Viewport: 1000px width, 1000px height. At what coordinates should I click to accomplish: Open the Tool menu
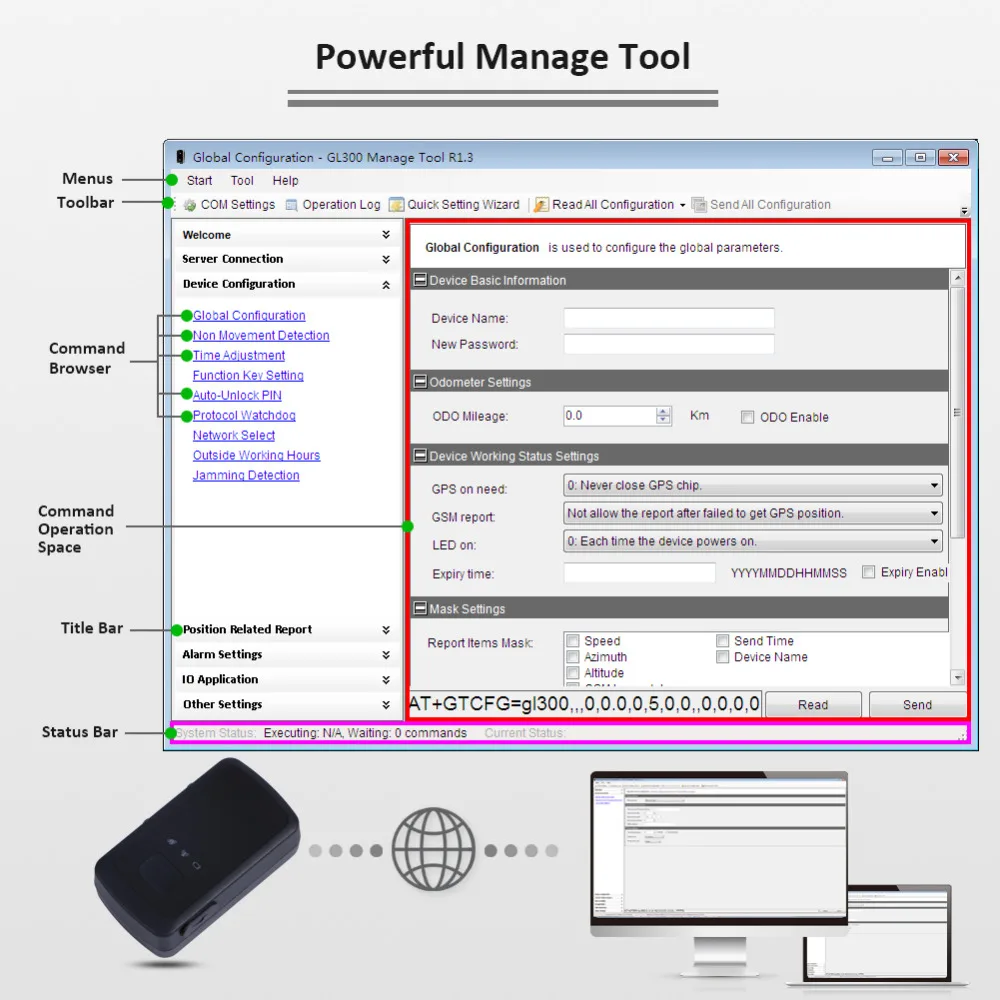click(242, 180)
